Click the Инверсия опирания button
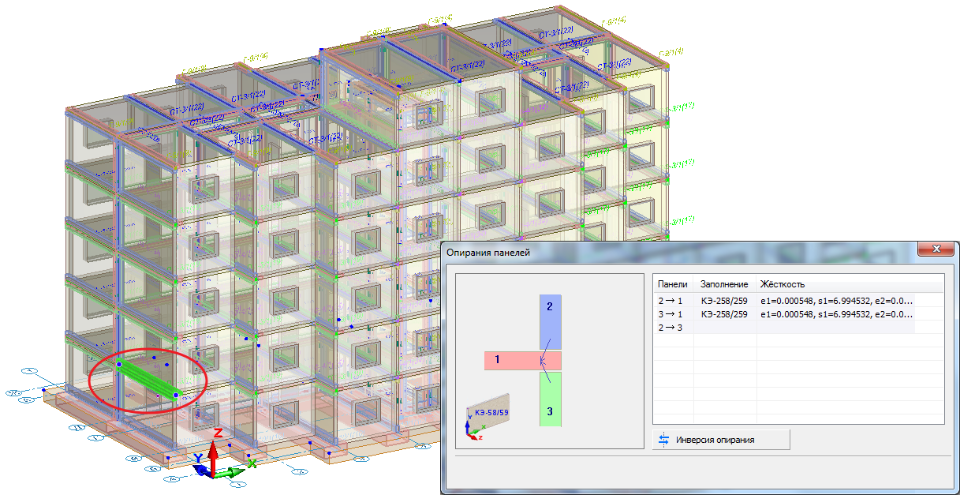The width and height of the screenshot is (960, 495). coord(721,440)
